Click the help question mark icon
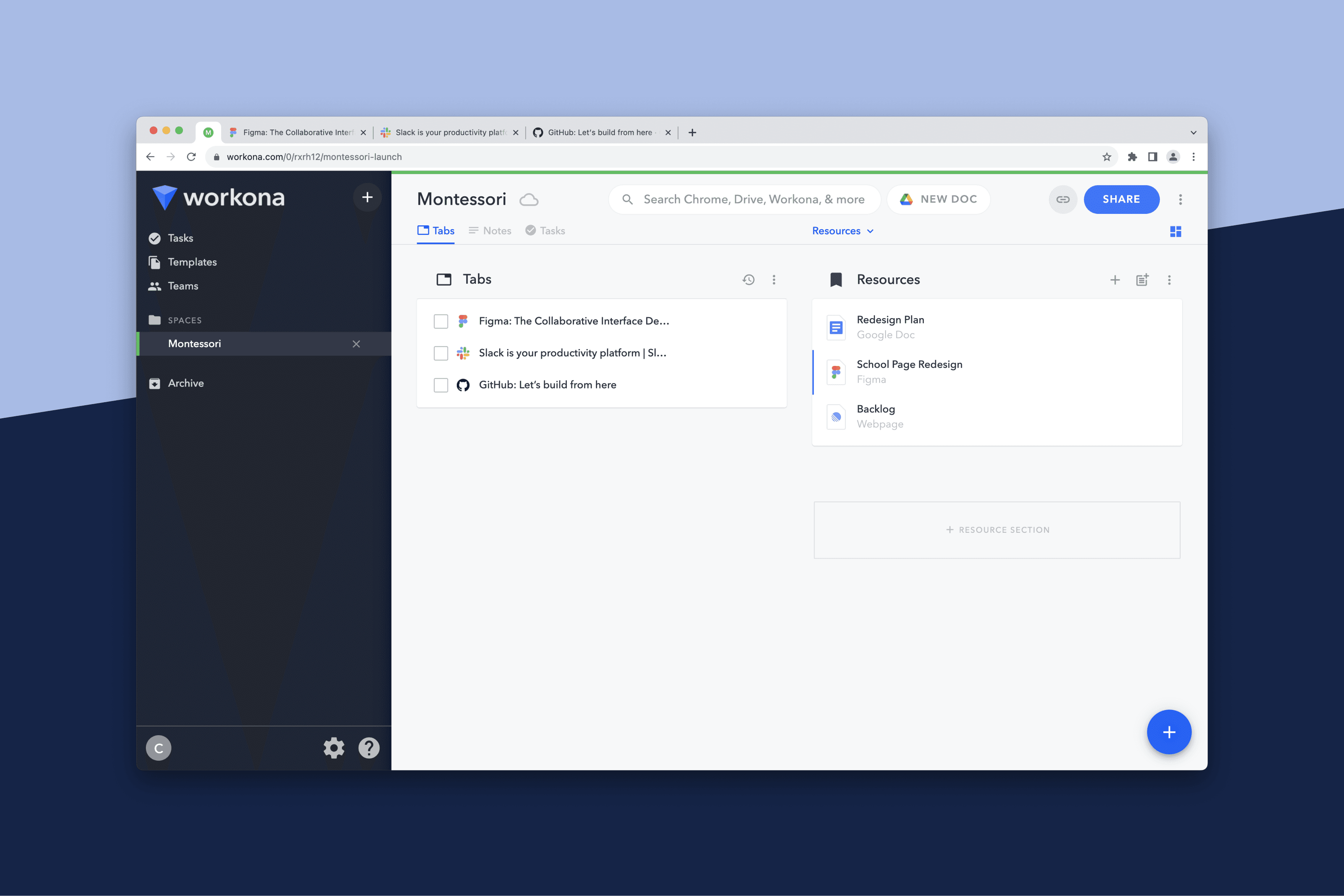The height and width of the screenshot is (896, 1344). coord(369,747)
